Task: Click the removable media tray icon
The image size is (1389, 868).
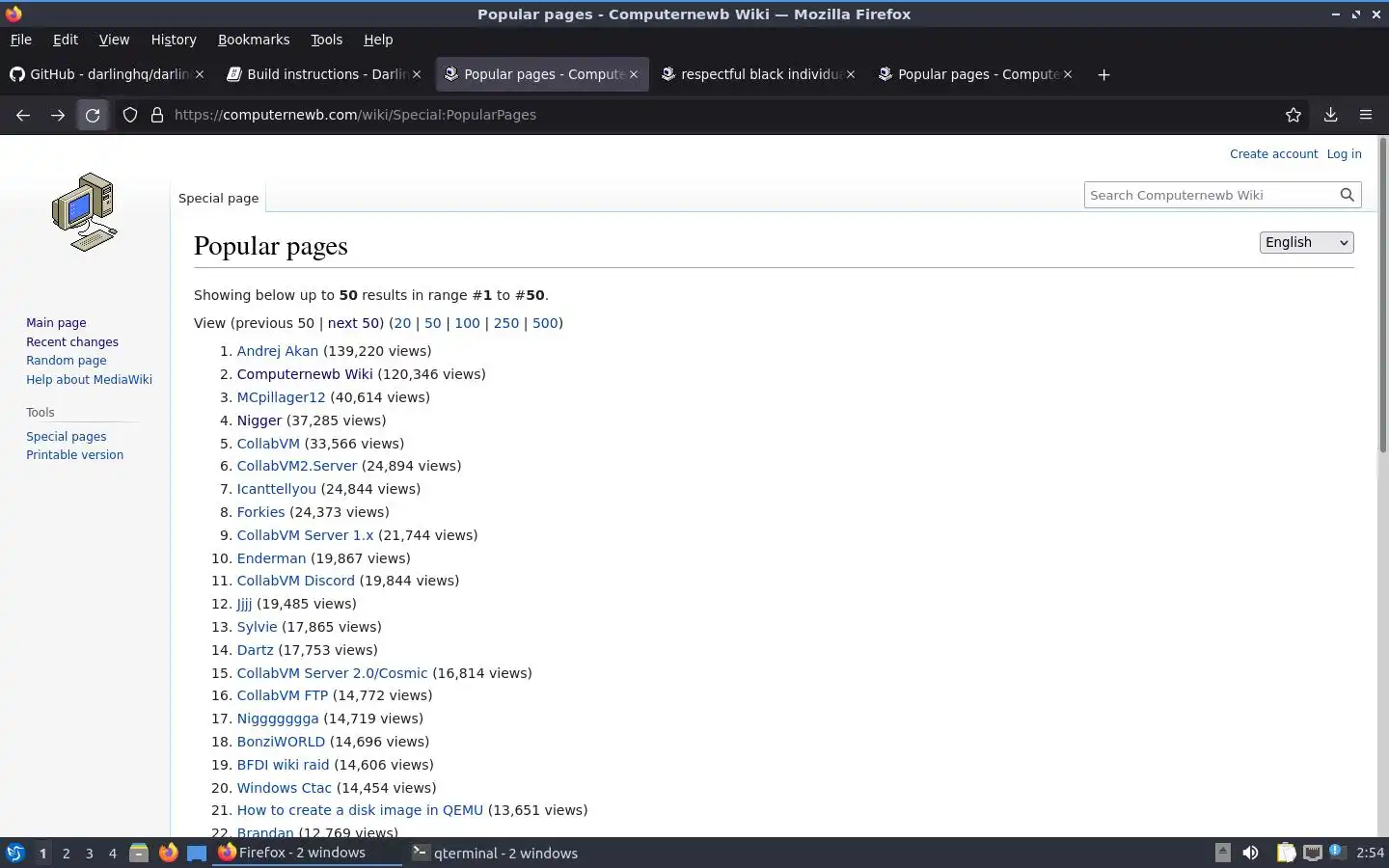Action: point(1222,853)
